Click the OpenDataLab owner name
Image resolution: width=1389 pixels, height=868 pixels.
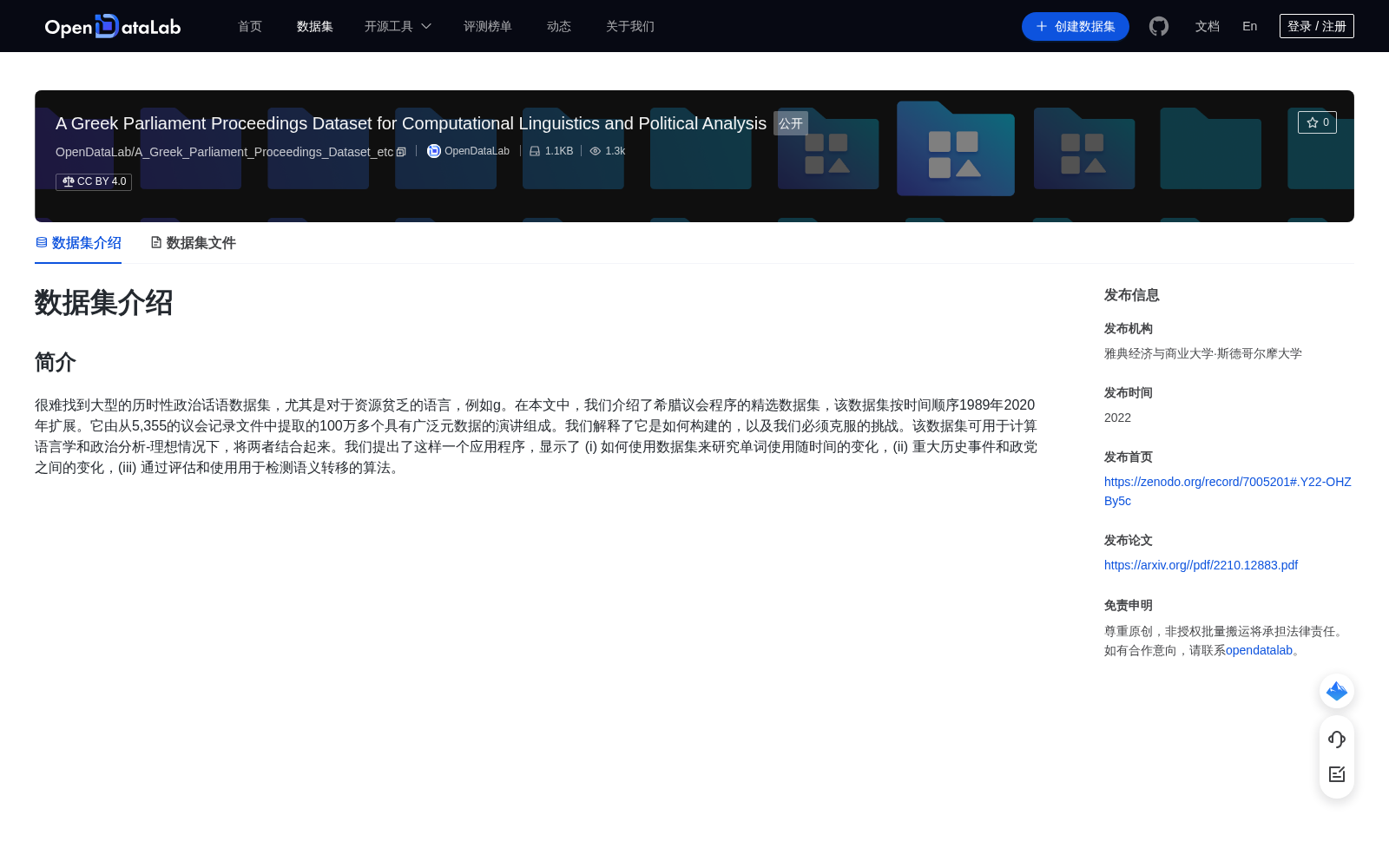pyautogui.click(x=477, y=151)
